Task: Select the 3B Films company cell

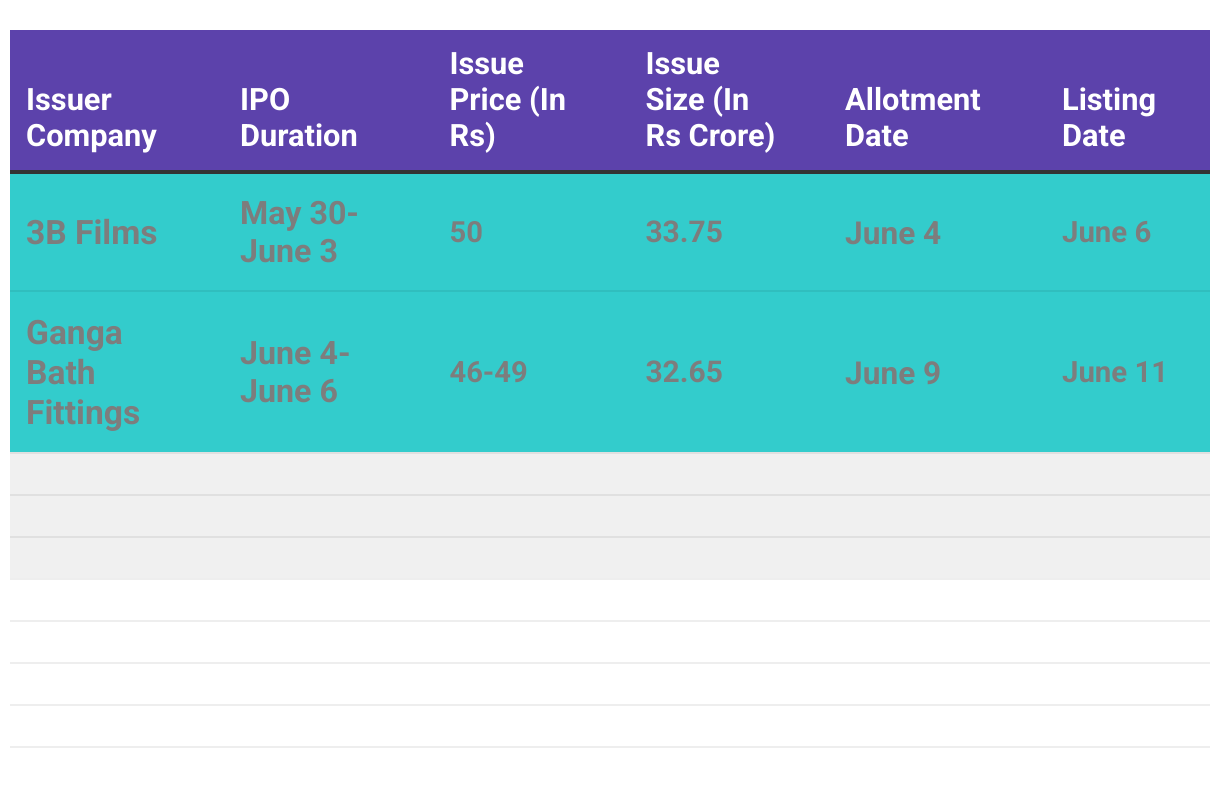Action: click(x=91, y=233)
